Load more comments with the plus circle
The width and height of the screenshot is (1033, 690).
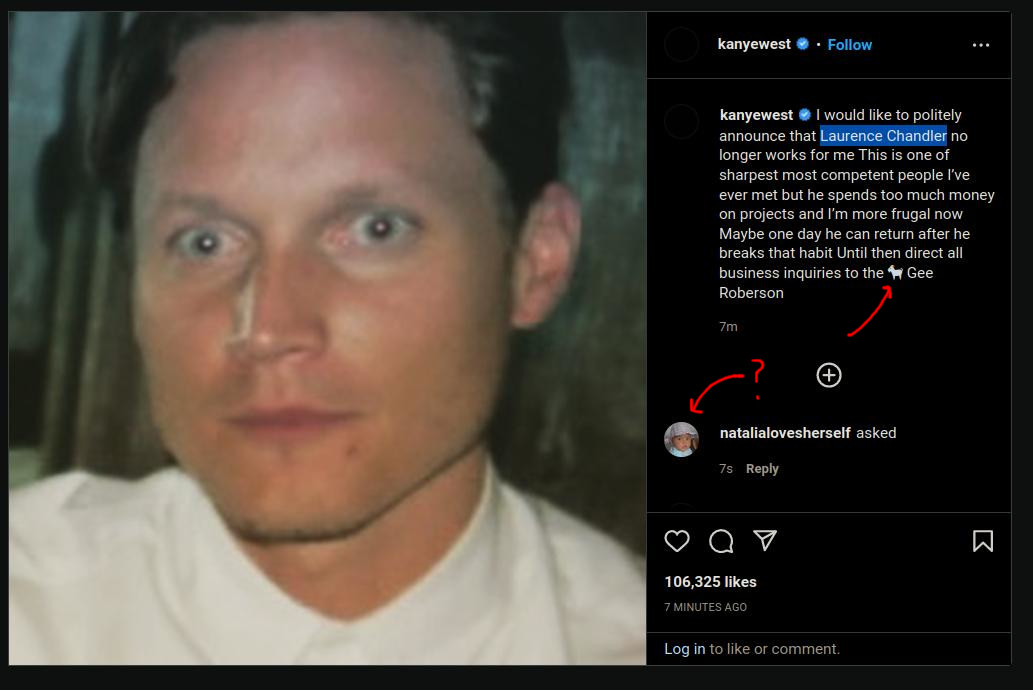pos(829,375)
